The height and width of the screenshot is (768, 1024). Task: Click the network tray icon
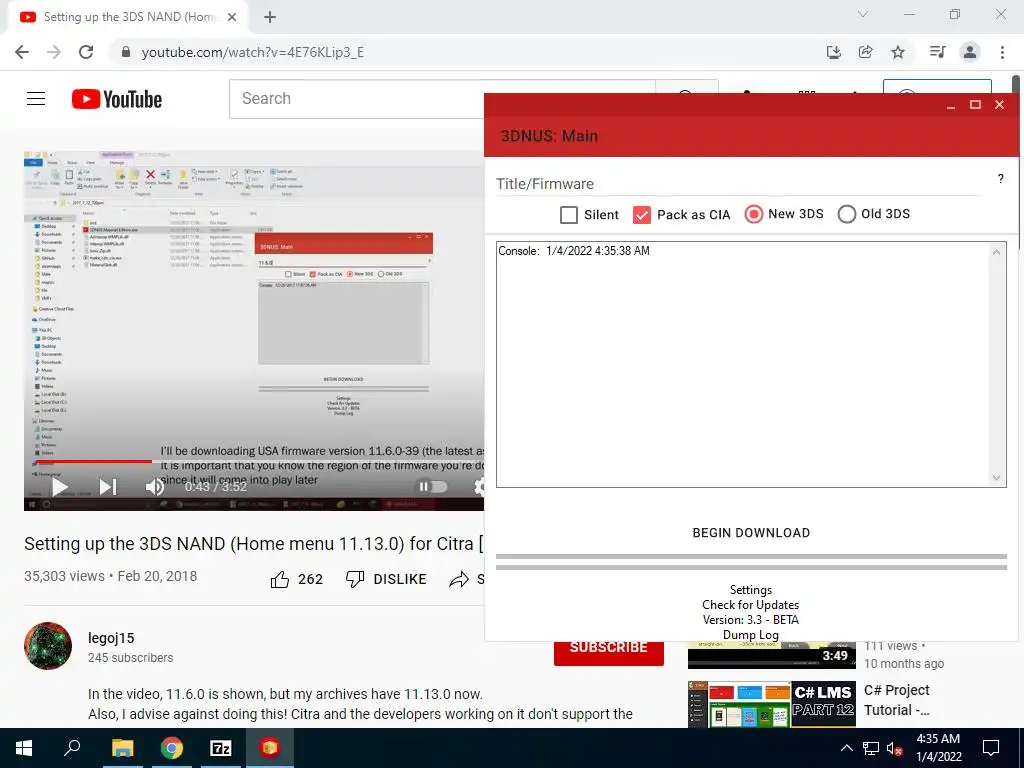[x=871, y=748]
